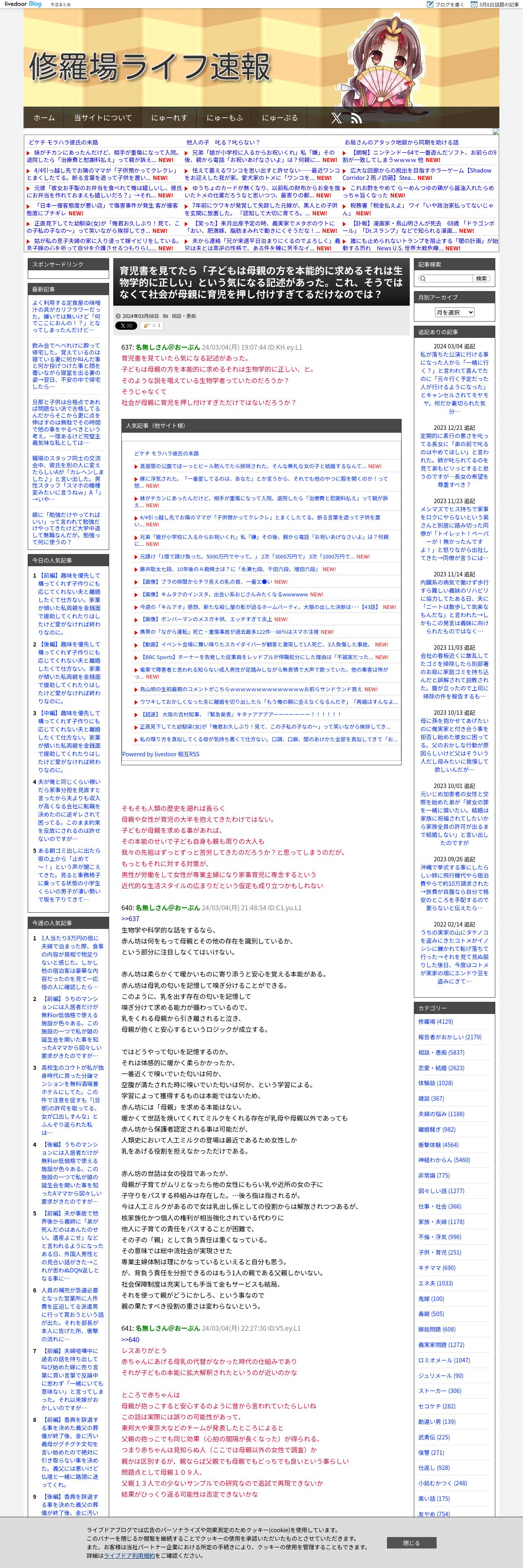Click the calendar icon beside 3月8日話題の記事
Image resolution: width=523 pixels, height=1568 pixels.
coord(474,4)
